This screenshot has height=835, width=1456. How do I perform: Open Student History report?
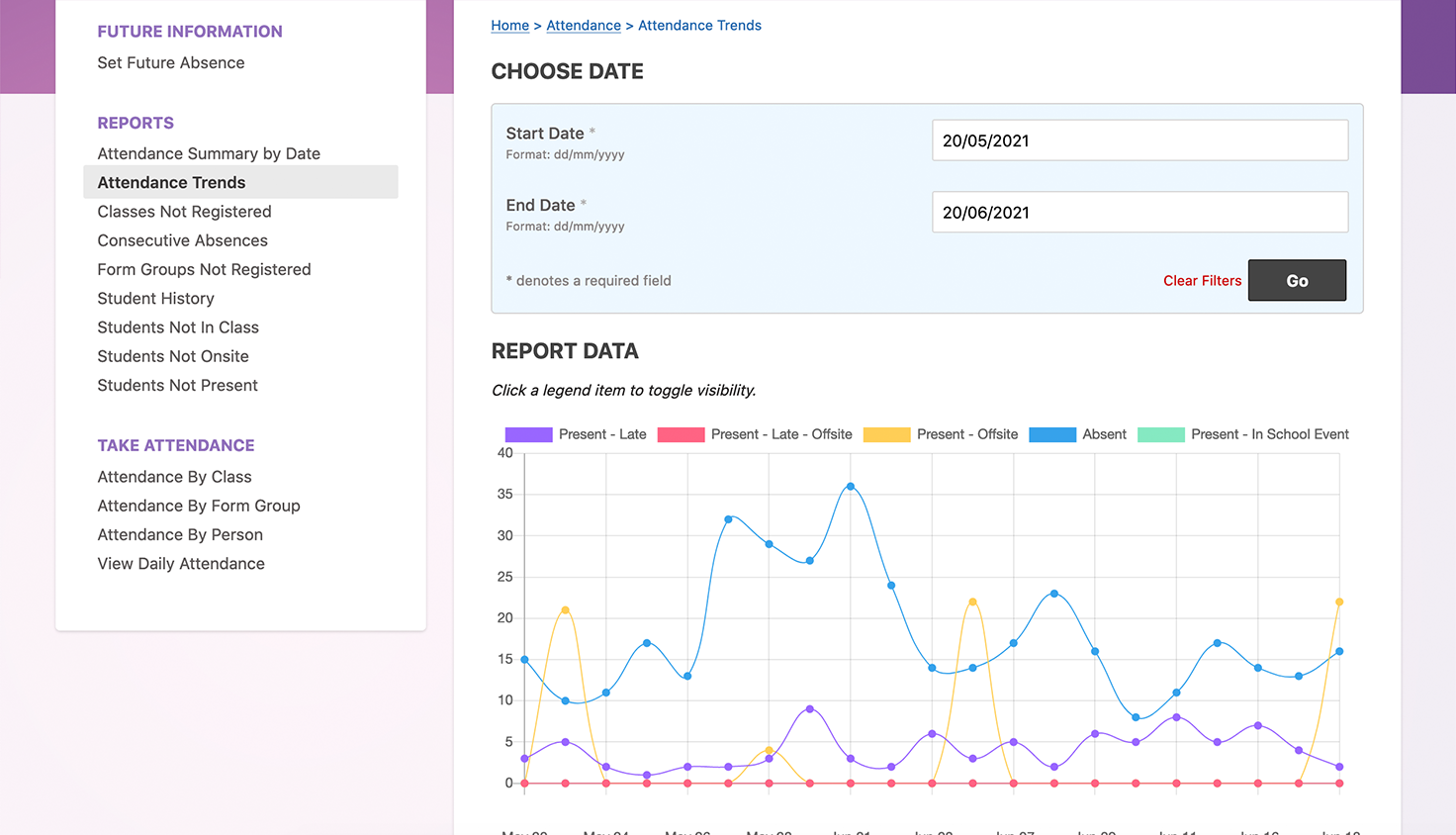pos(155,298)
